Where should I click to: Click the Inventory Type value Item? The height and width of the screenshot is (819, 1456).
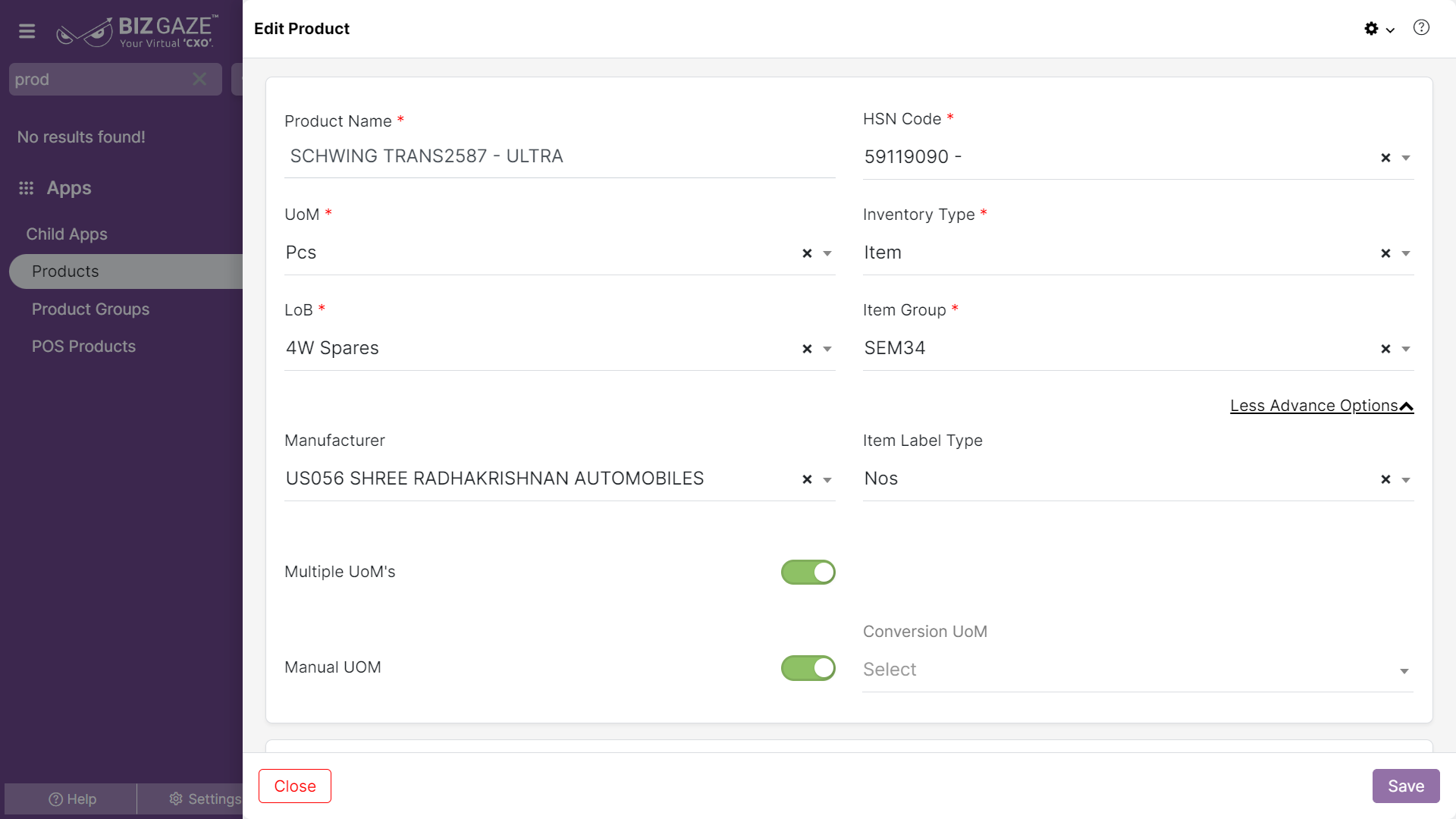pyautogui.click(x=883, y=253)
